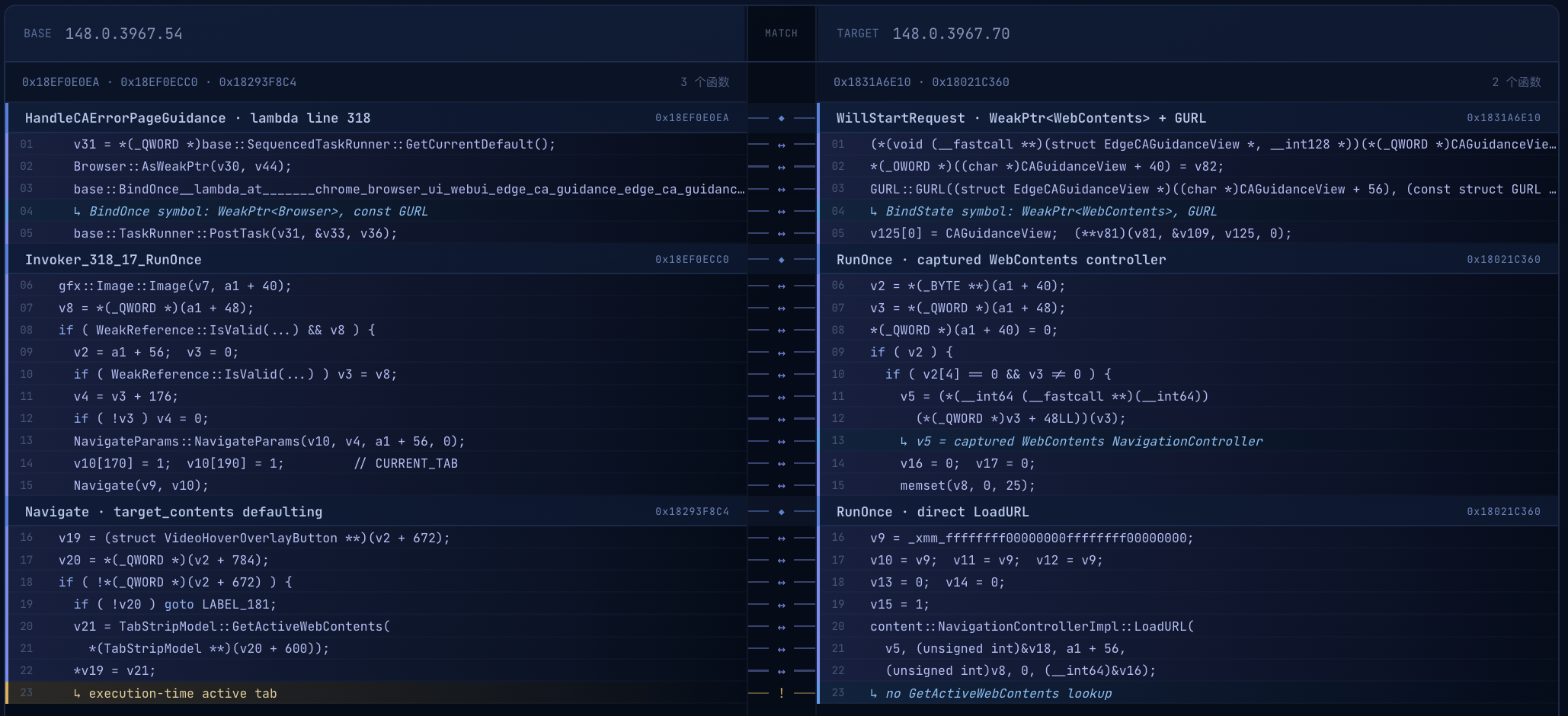Select the MATCH column header
This screenshot has width=1568, height=716.
pos(781,34)
